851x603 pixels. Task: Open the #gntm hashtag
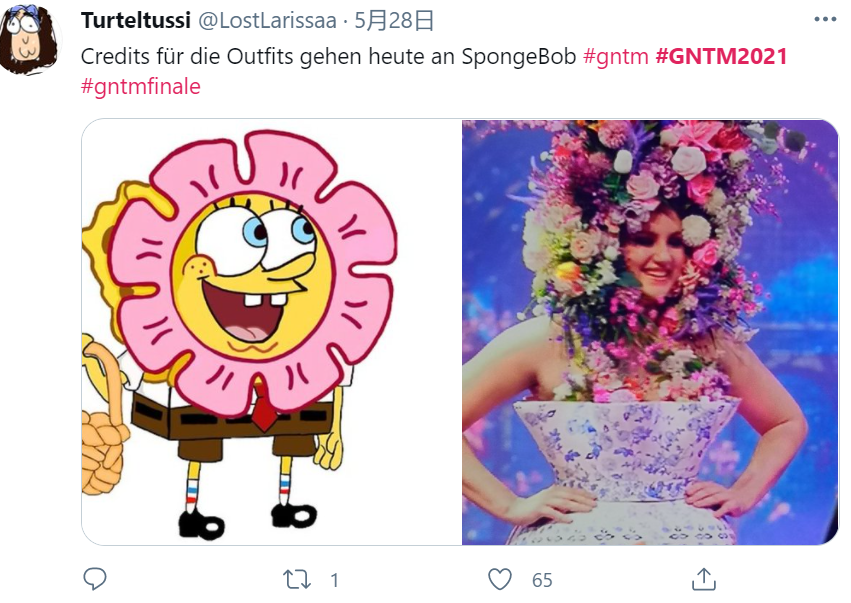click(x=615, y=56)
